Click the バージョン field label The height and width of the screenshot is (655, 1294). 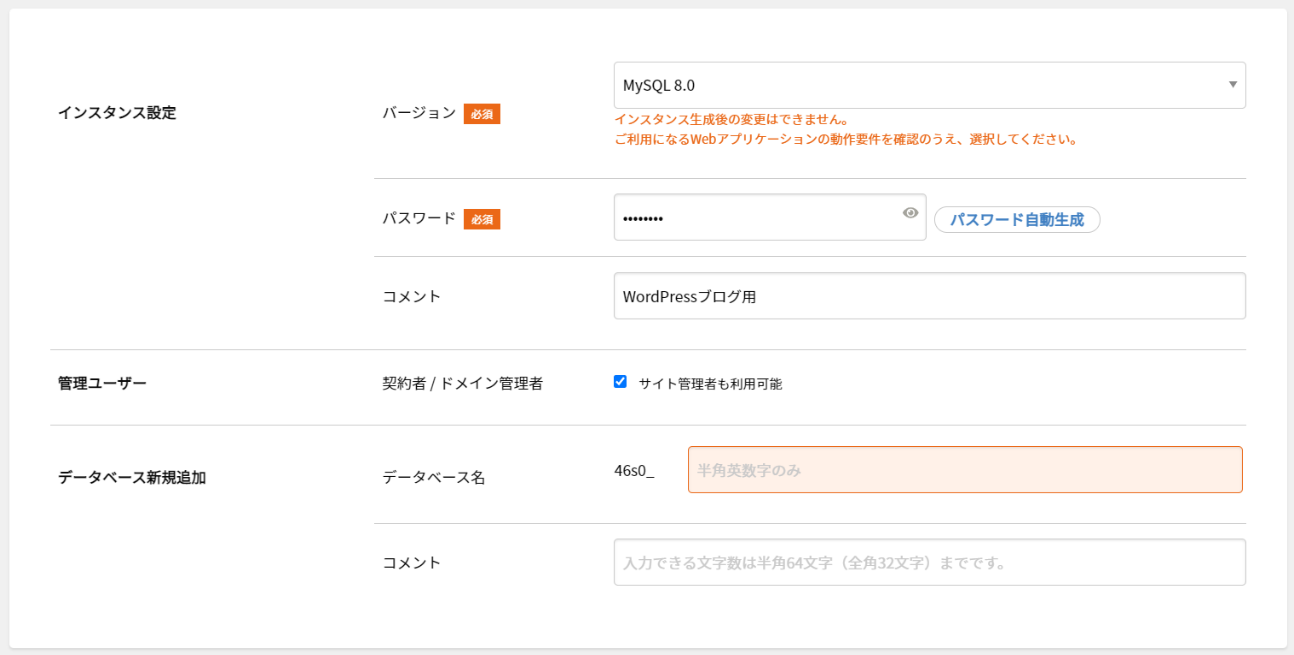(x=419, y=113)
